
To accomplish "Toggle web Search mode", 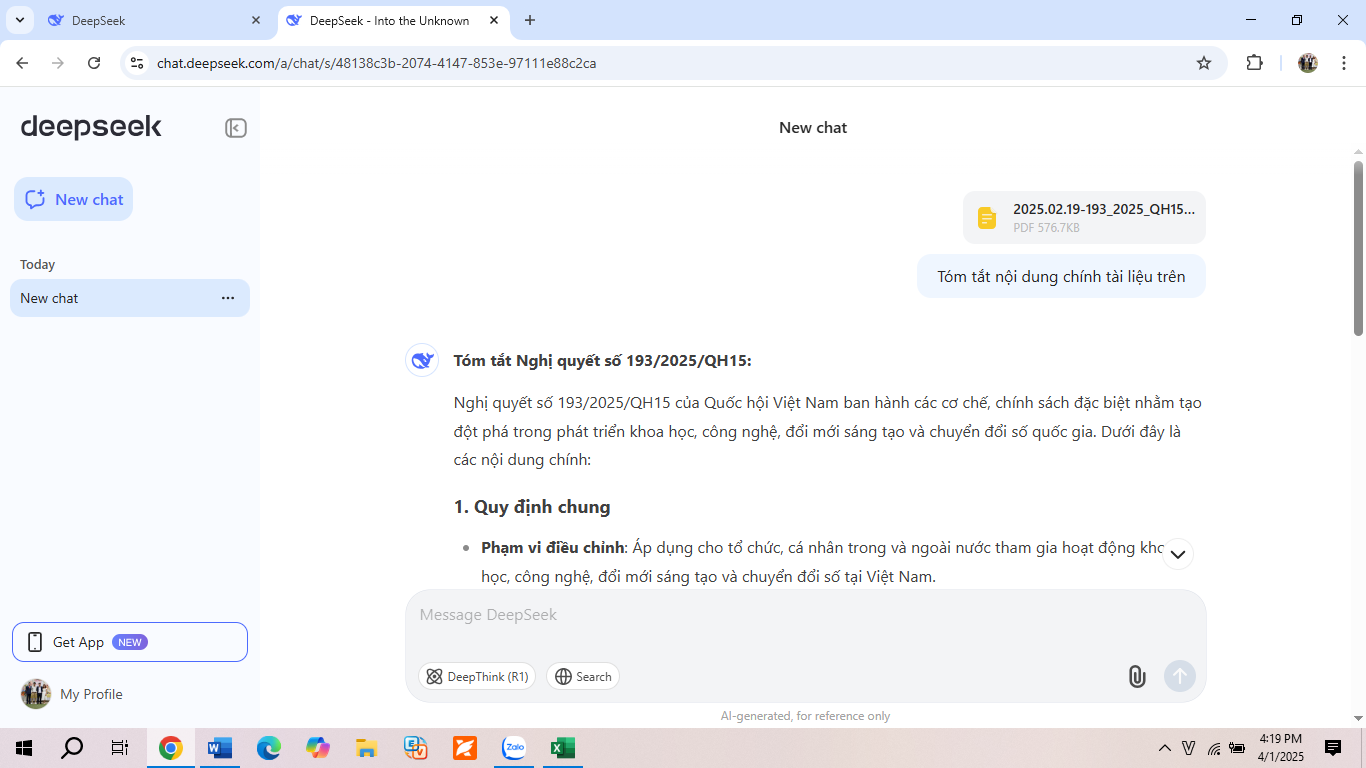I will click(x=583, y=677).
